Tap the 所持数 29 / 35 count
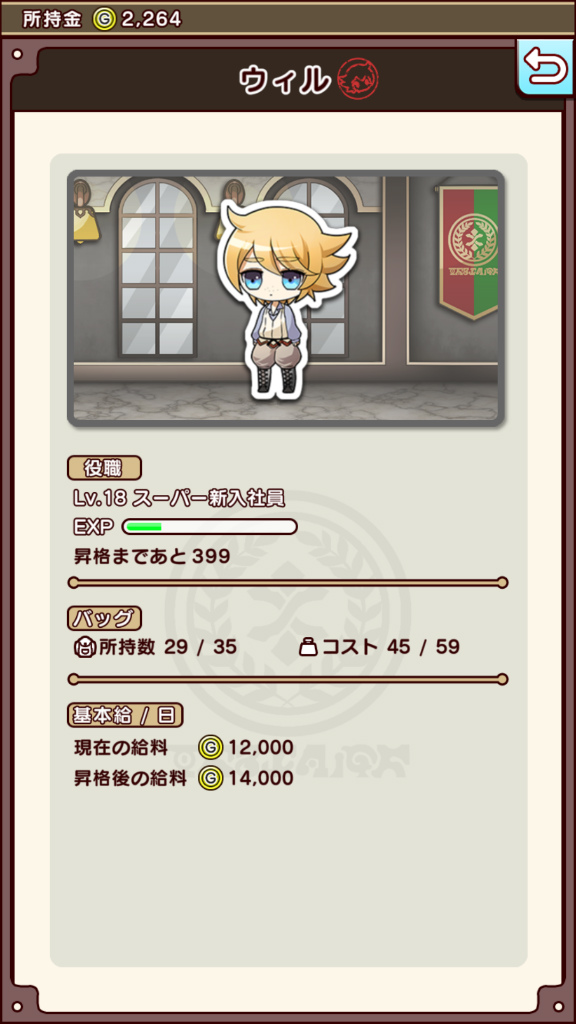This screenshot has height=1024, width=576. pyautogui.click(x=168, y=647)
